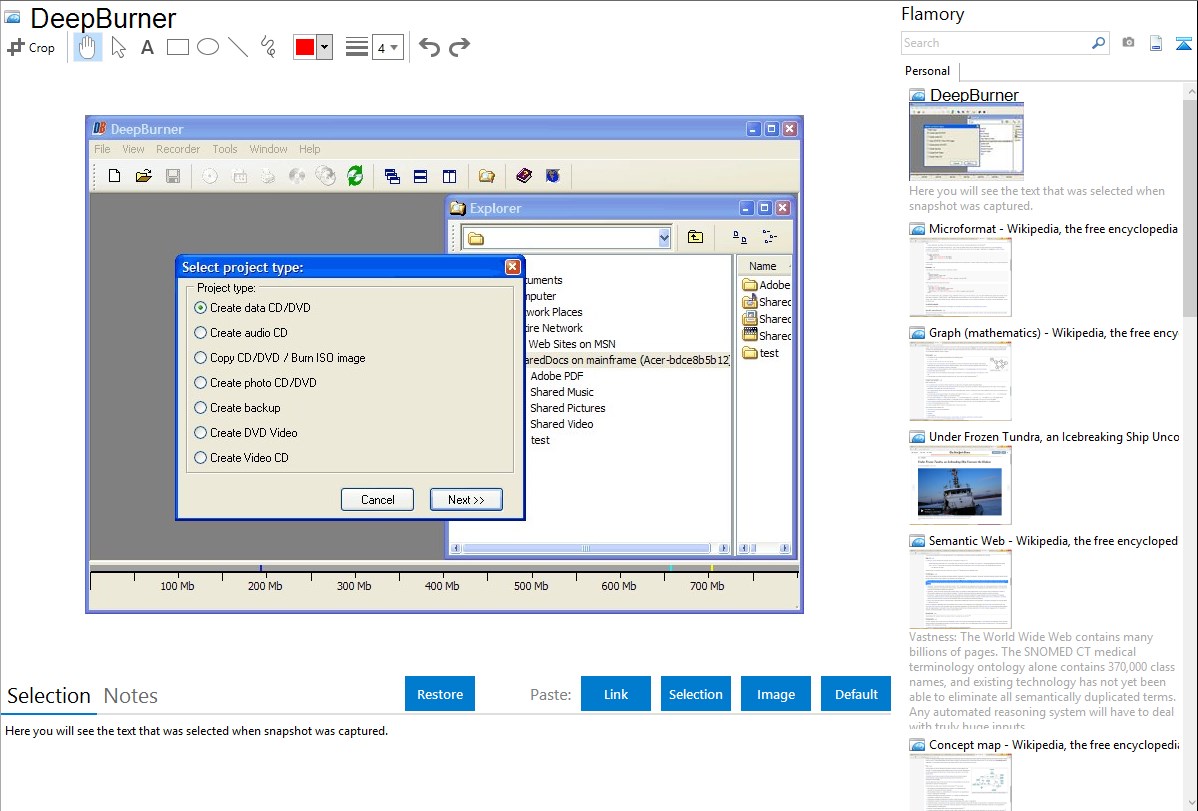
Task: Click into the Flamory search field
Action: click(995, 43)
